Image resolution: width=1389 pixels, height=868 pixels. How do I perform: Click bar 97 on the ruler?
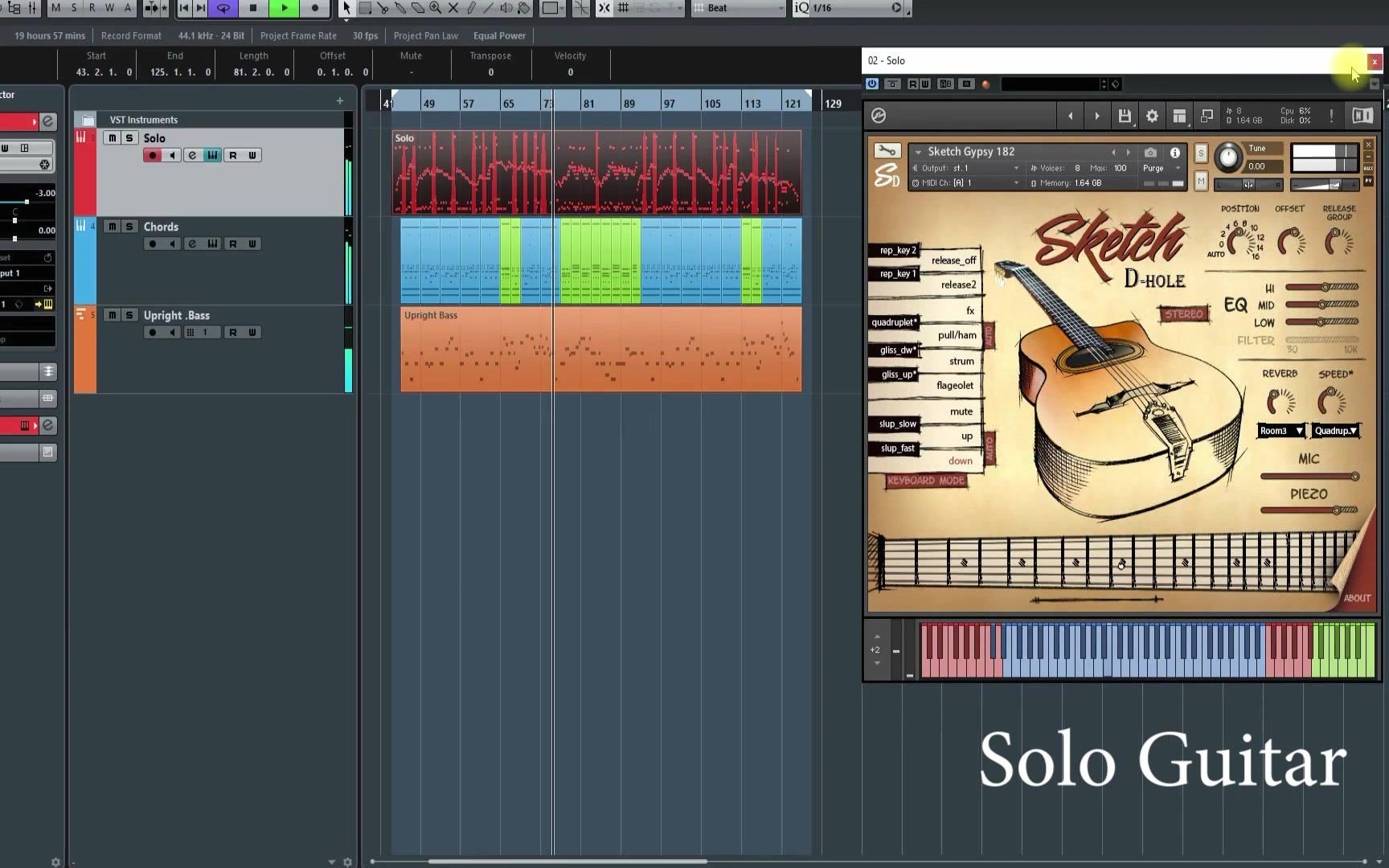(x=669, y=104)
